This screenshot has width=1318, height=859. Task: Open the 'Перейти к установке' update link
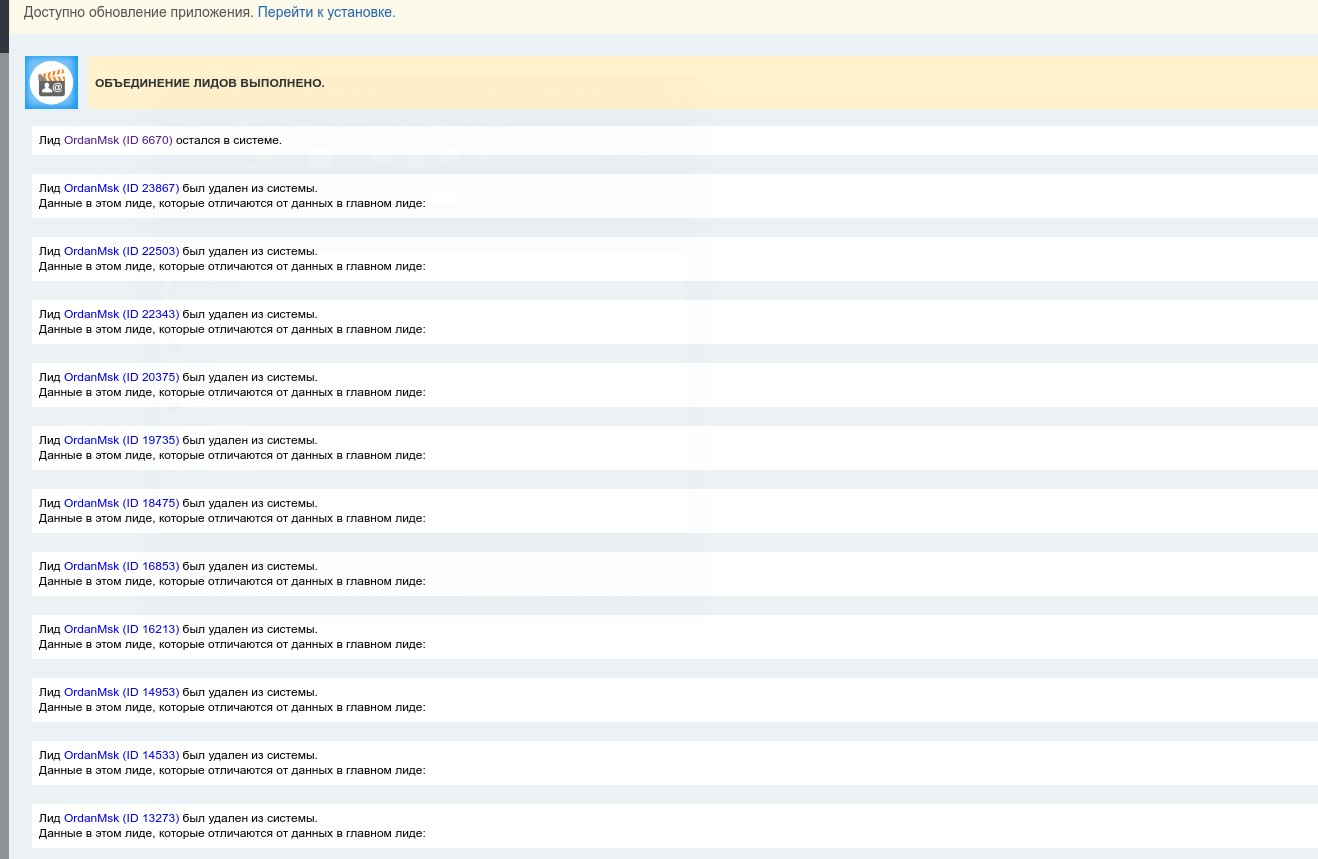click(x=326, y=12)
